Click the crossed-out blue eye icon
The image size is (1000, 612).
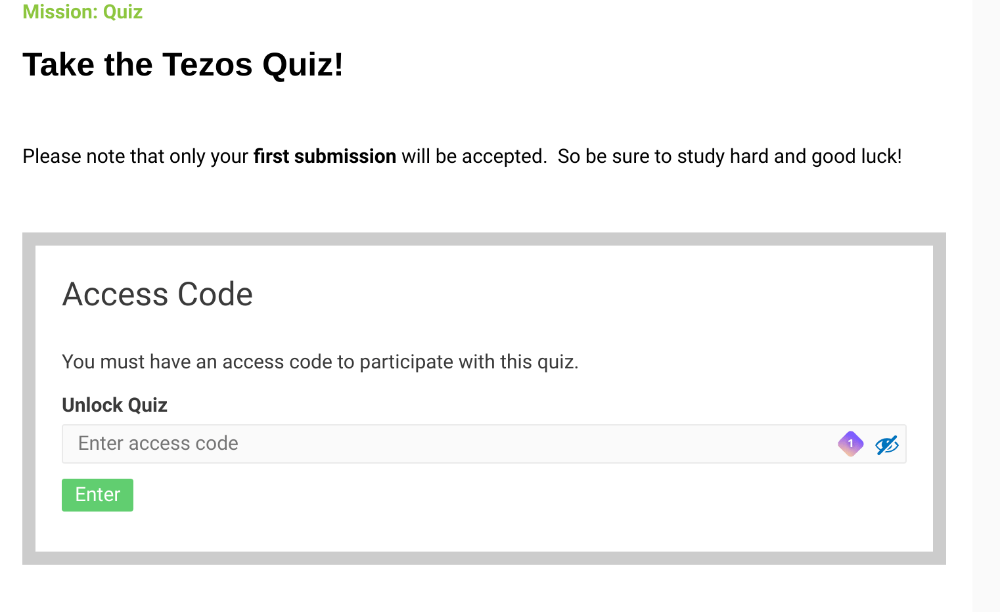[x=886, y=444]
